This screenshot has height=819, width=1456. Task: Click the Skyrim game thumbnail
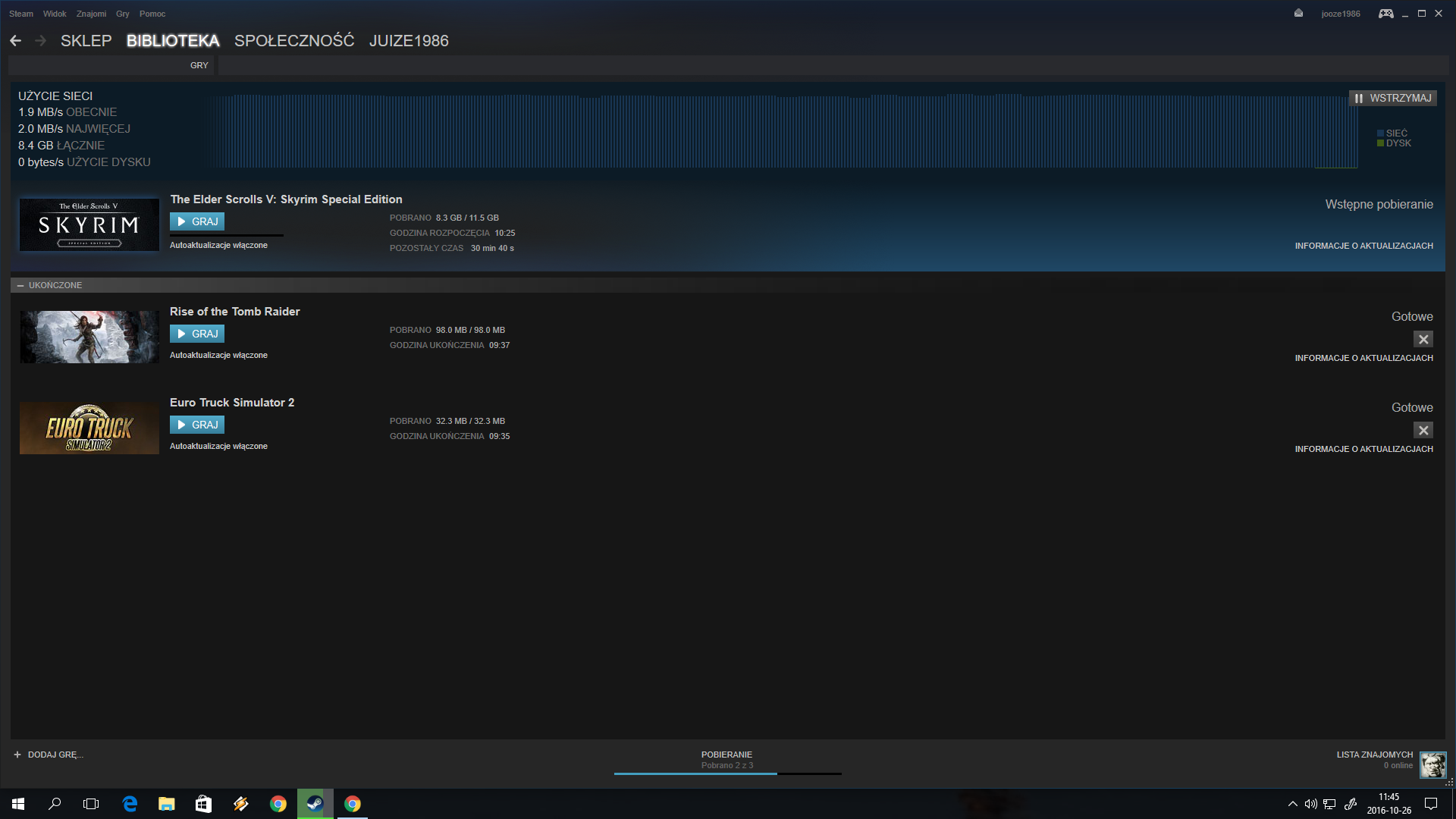(x=89, y=224)
